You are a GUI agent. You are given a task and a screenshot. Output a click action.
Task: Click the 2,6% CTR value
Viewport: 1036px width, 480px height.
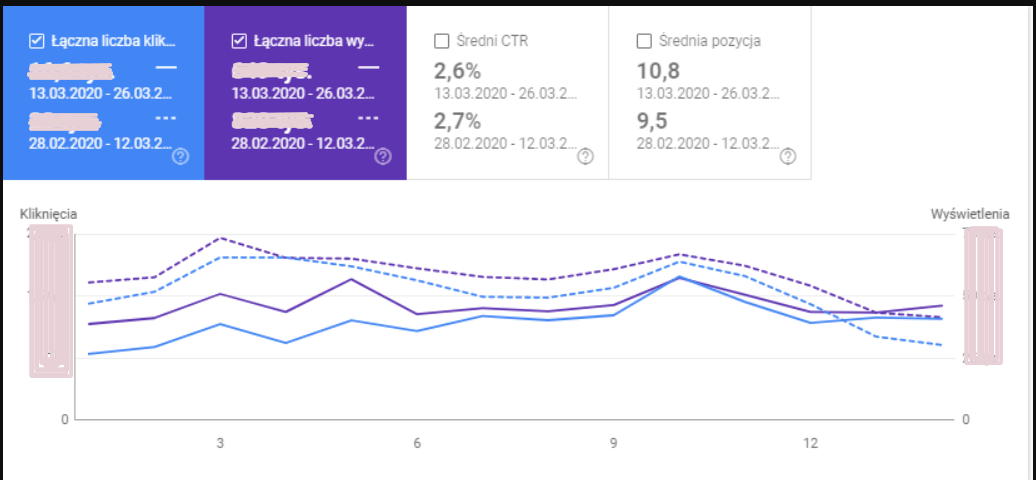[x=457, y=71]
